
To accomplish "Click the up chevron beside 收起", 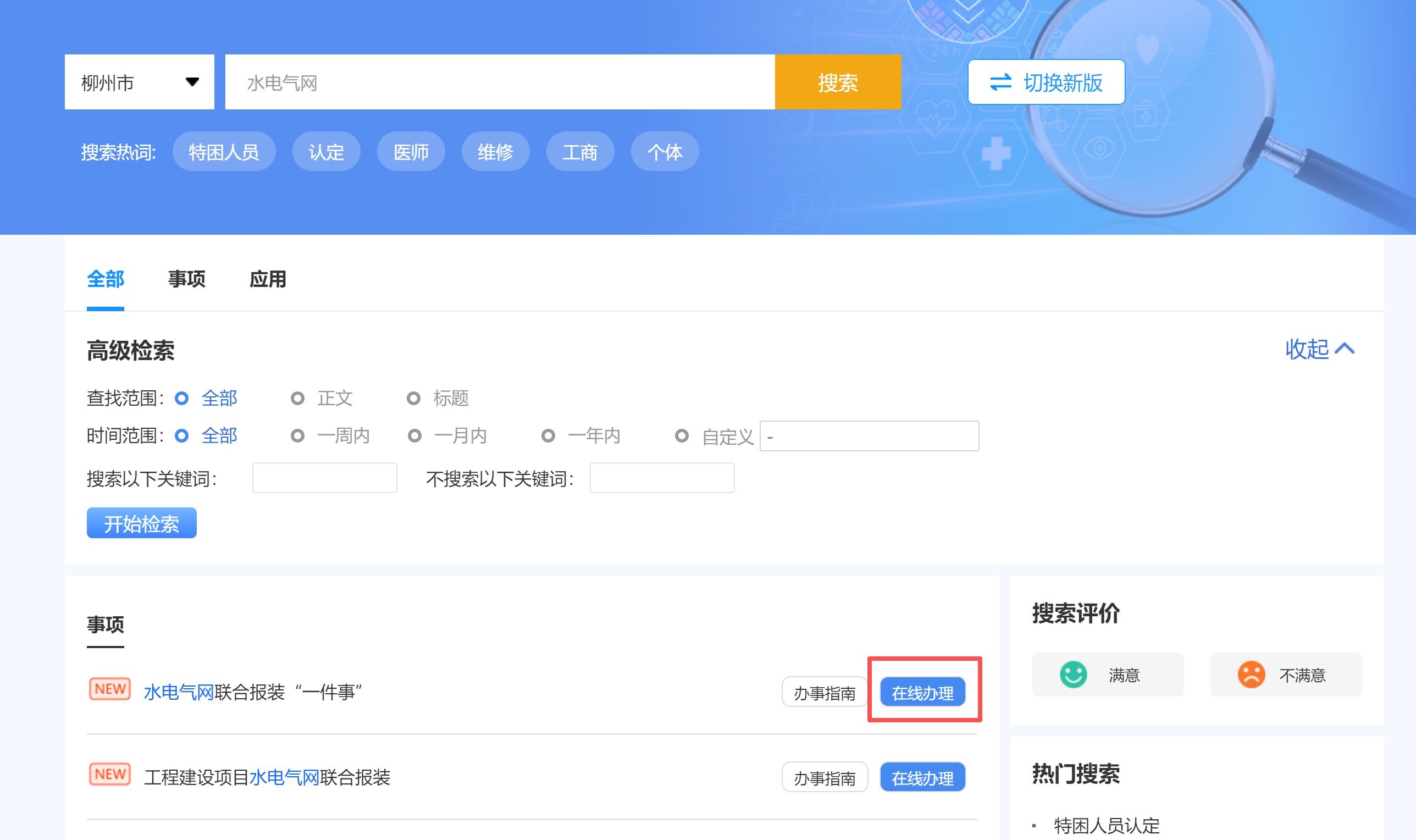I will point(1345,349).
